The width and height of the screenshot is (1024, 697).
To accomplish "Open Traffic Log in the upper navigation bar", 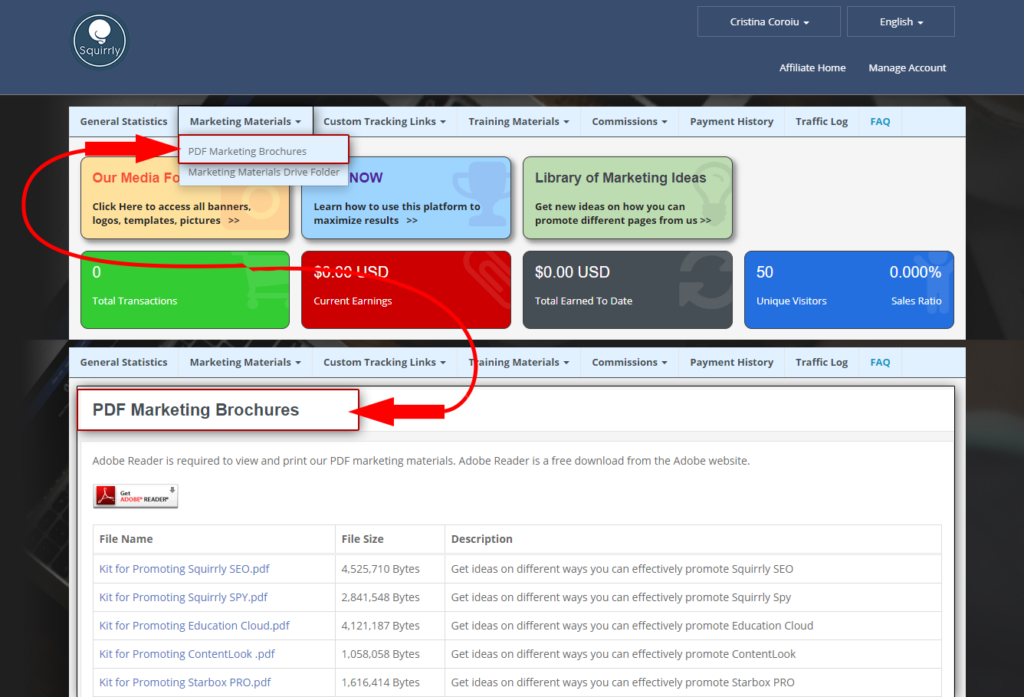I will coord(822,122).
